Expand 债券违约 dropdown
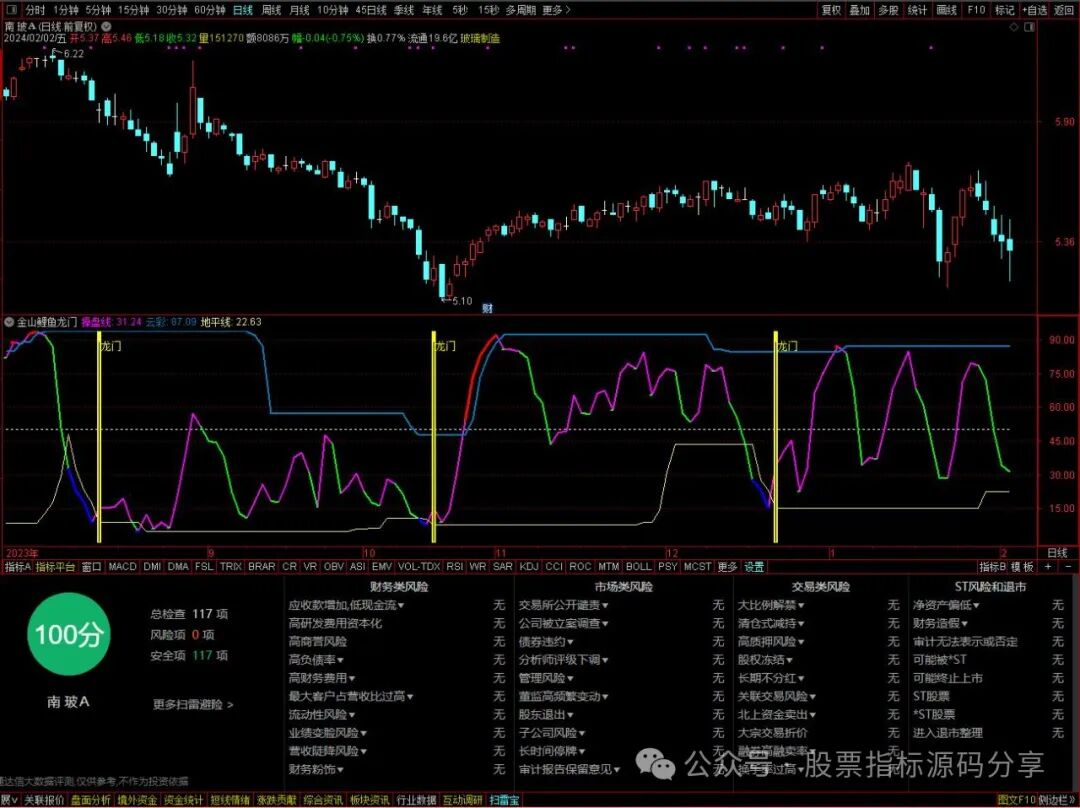The height and width of the screenshot is (808, 1080). tap(570, 642)
